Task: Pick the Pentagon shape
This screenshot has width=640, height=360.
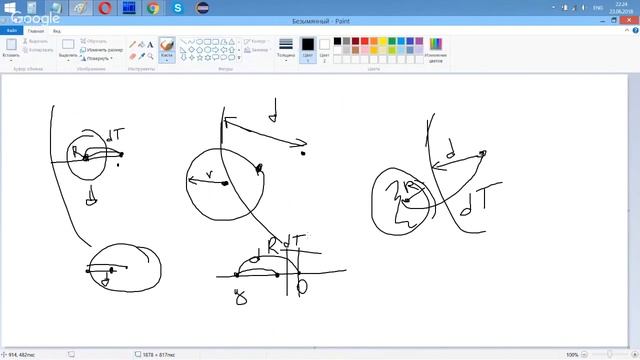Action: point(200,50)
